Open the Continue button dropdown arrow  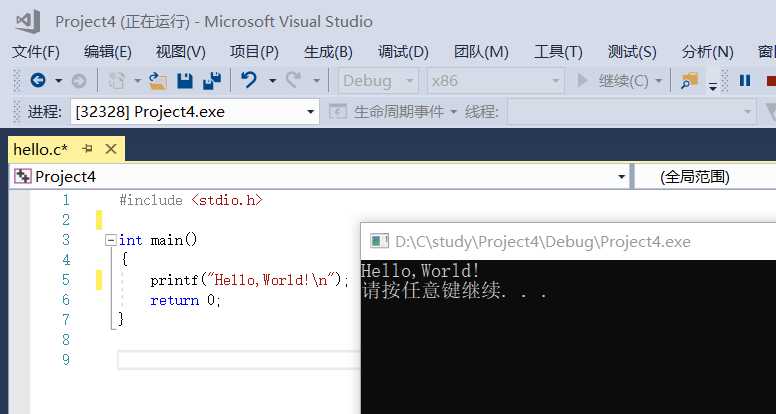click(x=658, y=81)
